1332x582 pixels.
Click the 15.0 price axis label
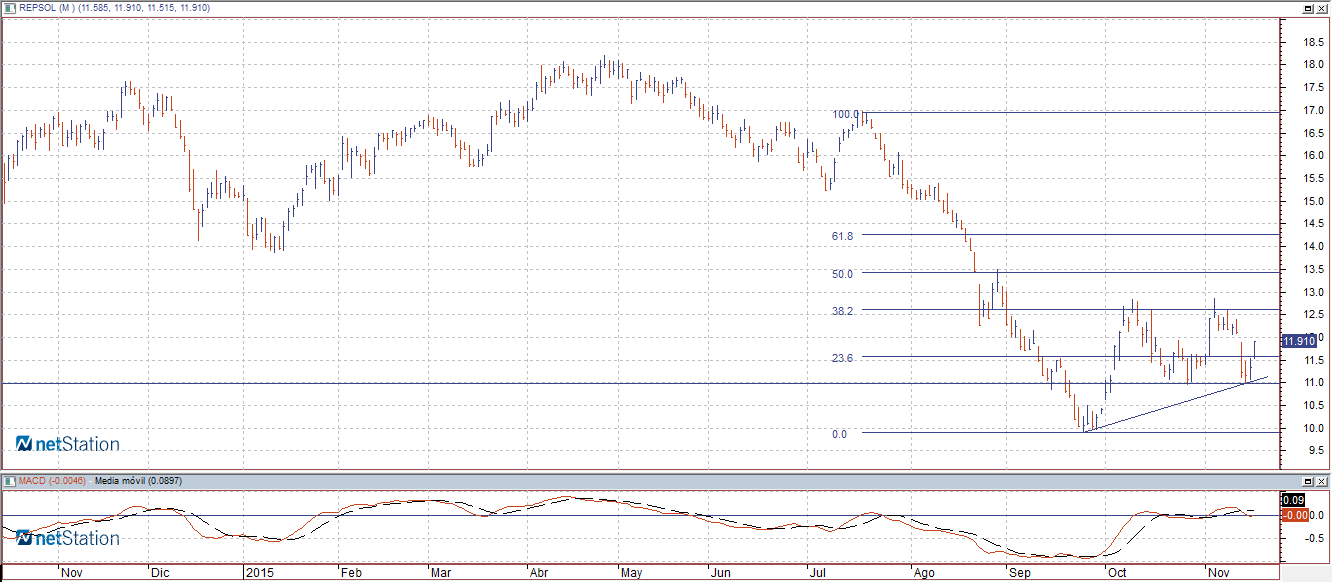pyautogui.click(x=1313, y=201)
